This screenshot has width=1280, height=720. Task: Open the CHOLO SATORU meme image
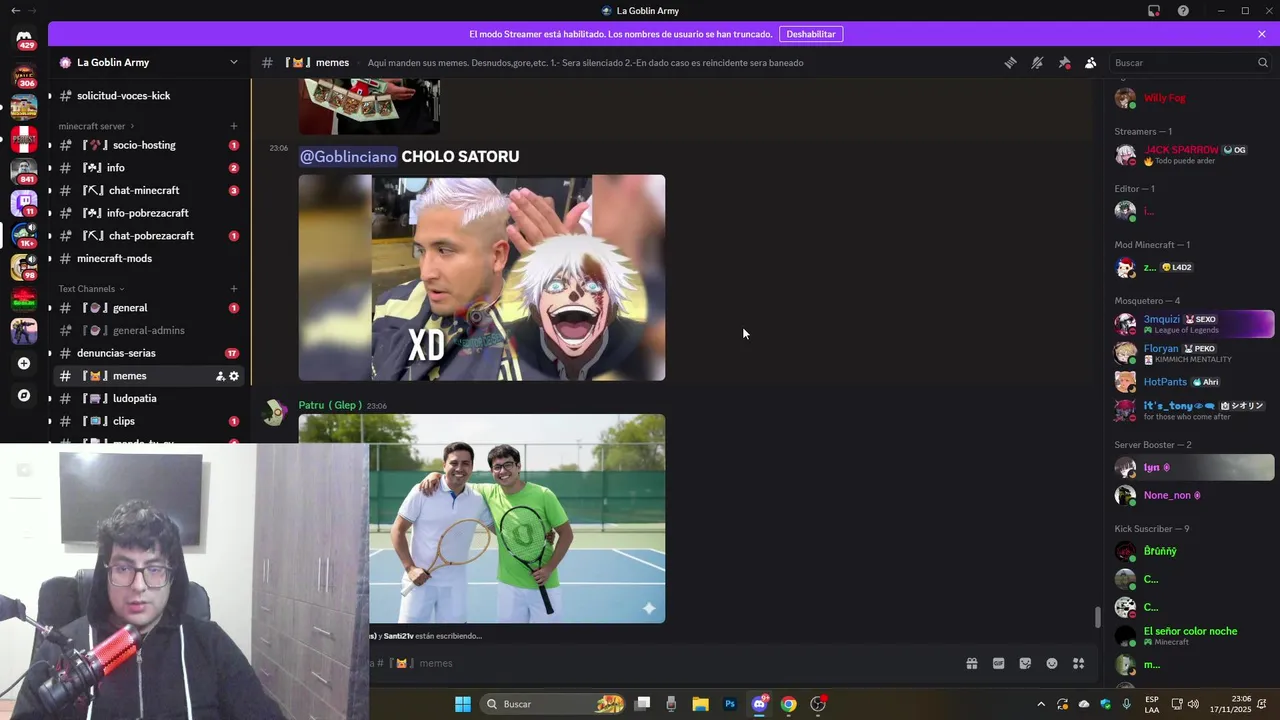tap(482, 278)
